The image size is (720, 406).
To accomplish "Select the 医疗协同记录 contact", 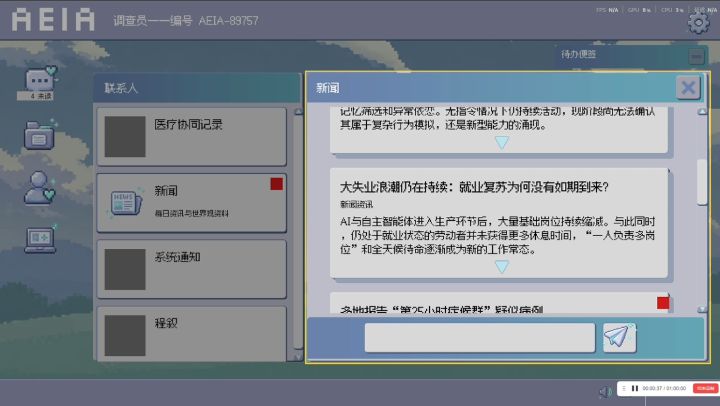I will pyautogui.click(x=191, y=136).
